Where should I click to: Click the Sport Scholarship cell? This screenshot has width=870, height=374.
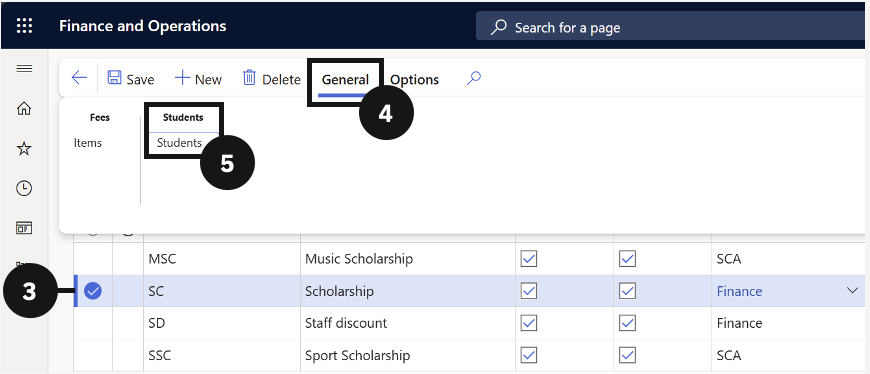(x=408, y=355)
